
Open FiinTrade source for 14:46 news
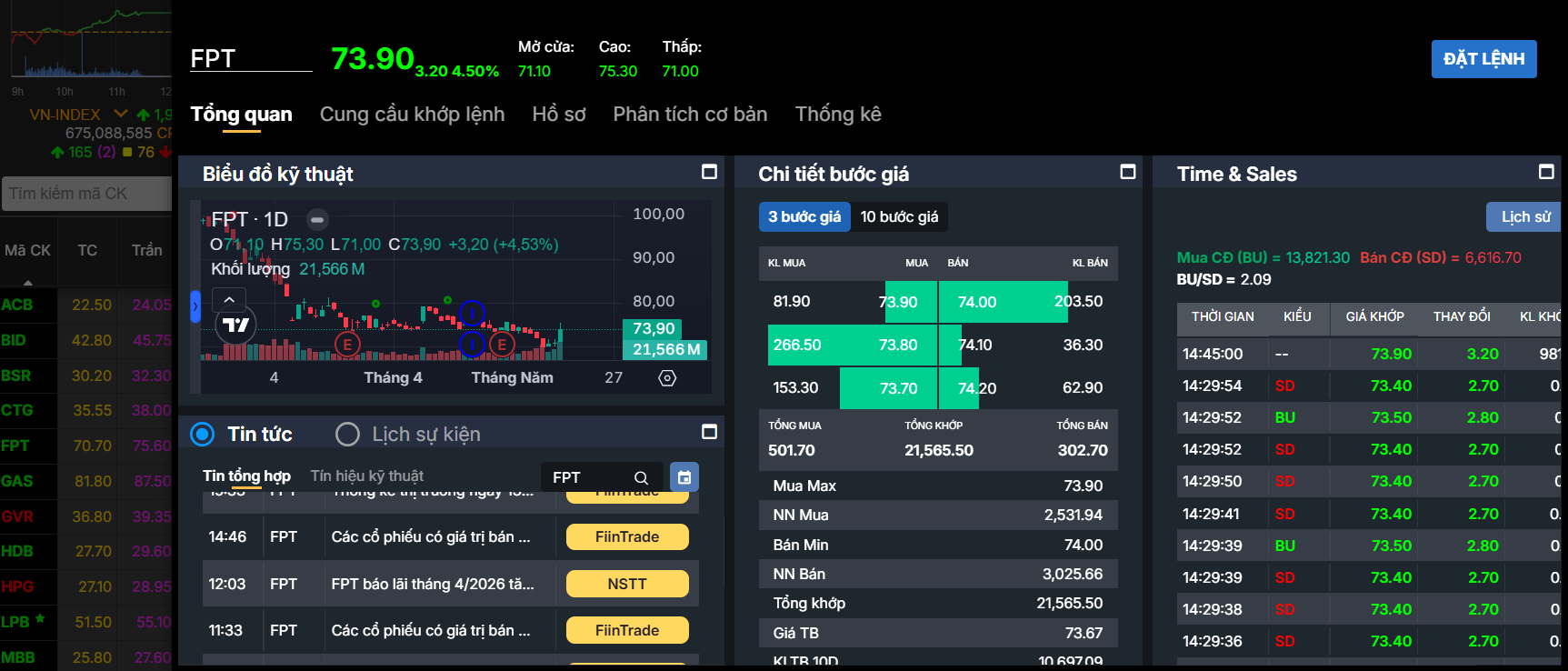(x=627, y=537)
